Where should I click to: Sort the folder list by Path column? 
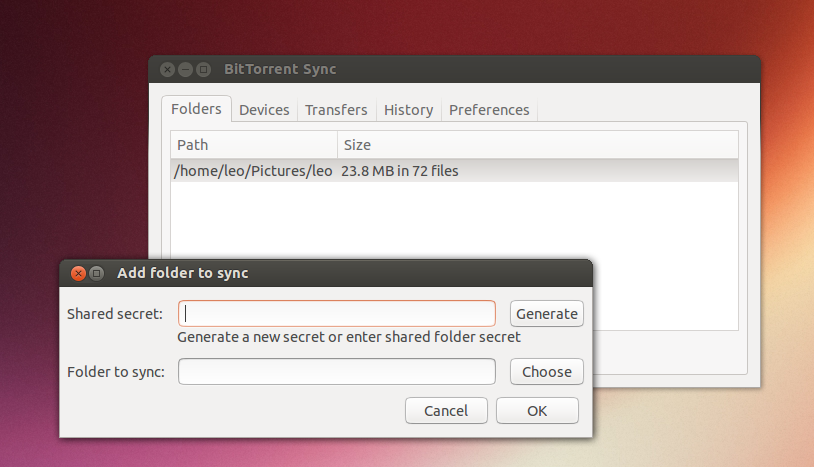pyautogui.click(x=253, y=145)
